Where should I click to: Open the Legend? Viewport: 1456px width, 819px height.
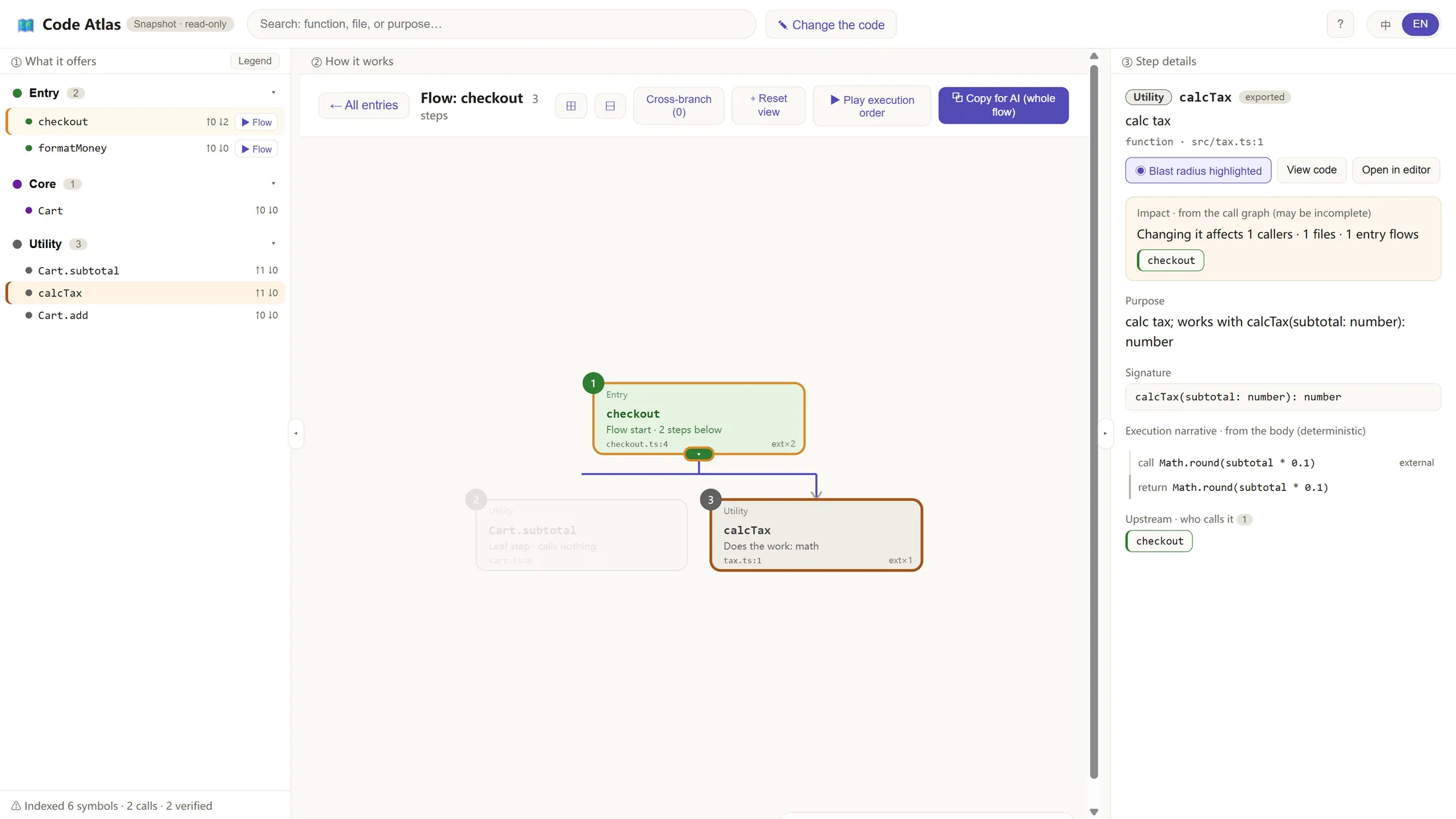tap(255, 61)
